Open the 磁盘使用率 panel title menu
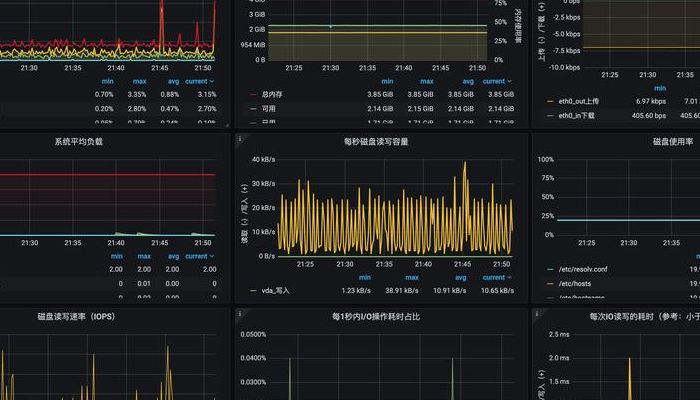700x400 pixels. [673, 142]
